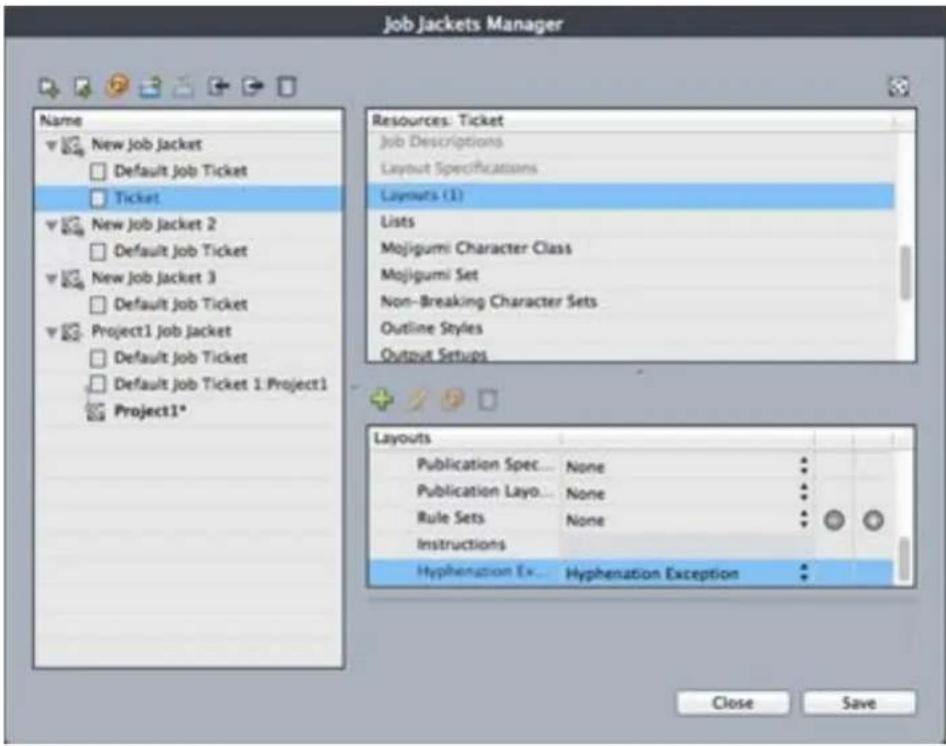Click the Ticket row's ticket icon
The width and height of the screenshot is (946, 746).
pyautogui.click(x=98, y=198)
